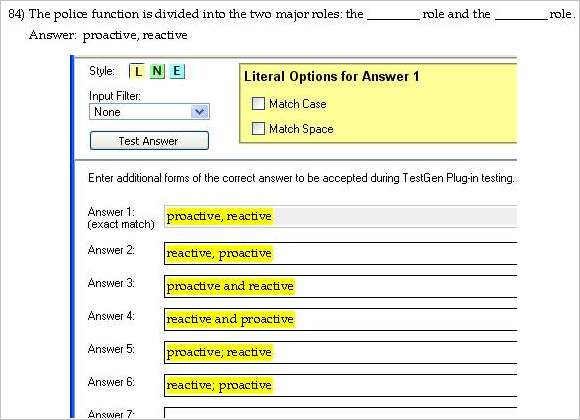
Task: Select the Numeric (N) style icon
Action: [x=157, y=71]
